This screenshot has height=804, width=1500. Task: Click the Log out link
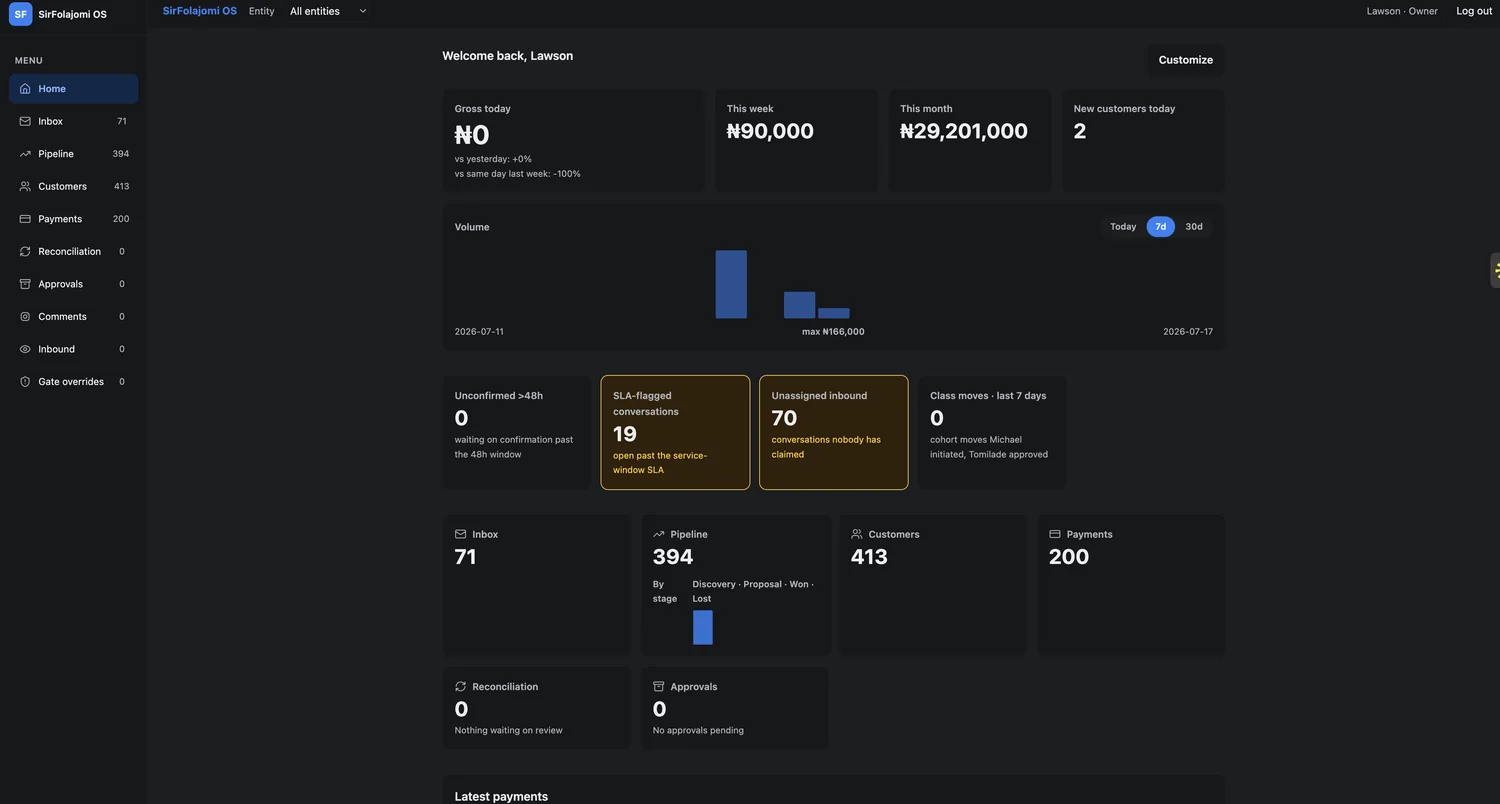pos(1474,11)
